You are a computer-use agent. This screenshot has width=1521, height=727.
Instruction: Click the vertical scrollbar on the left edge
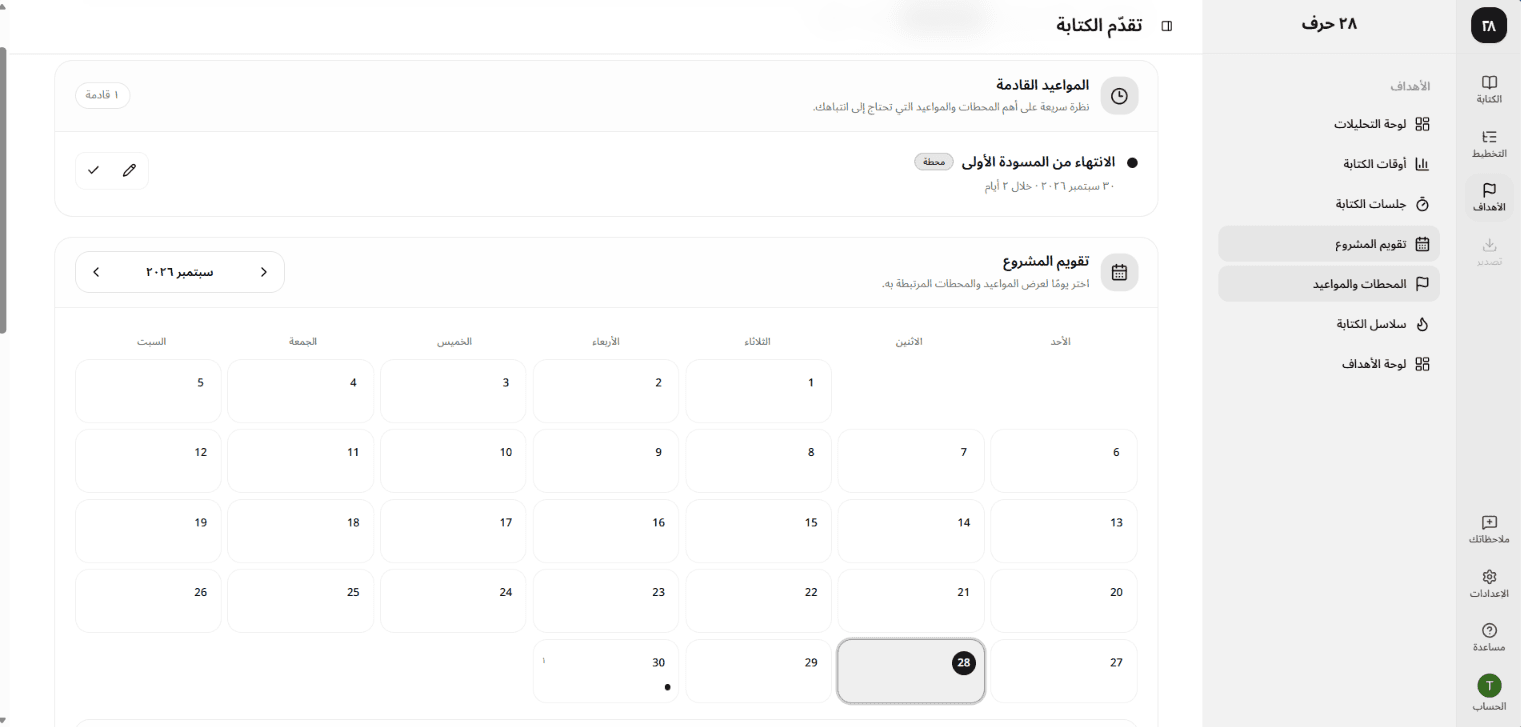pos(4,190)
